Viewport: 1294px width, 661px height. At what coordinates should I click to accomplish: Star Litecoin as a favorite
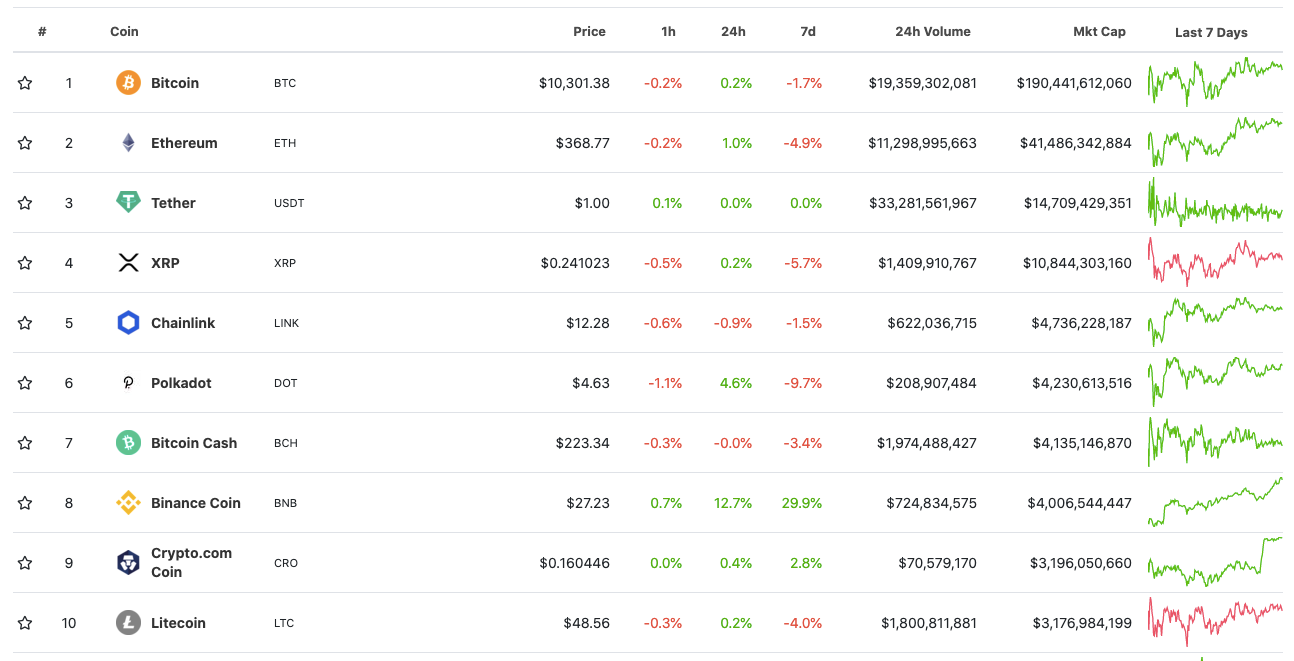coord(25,623)
